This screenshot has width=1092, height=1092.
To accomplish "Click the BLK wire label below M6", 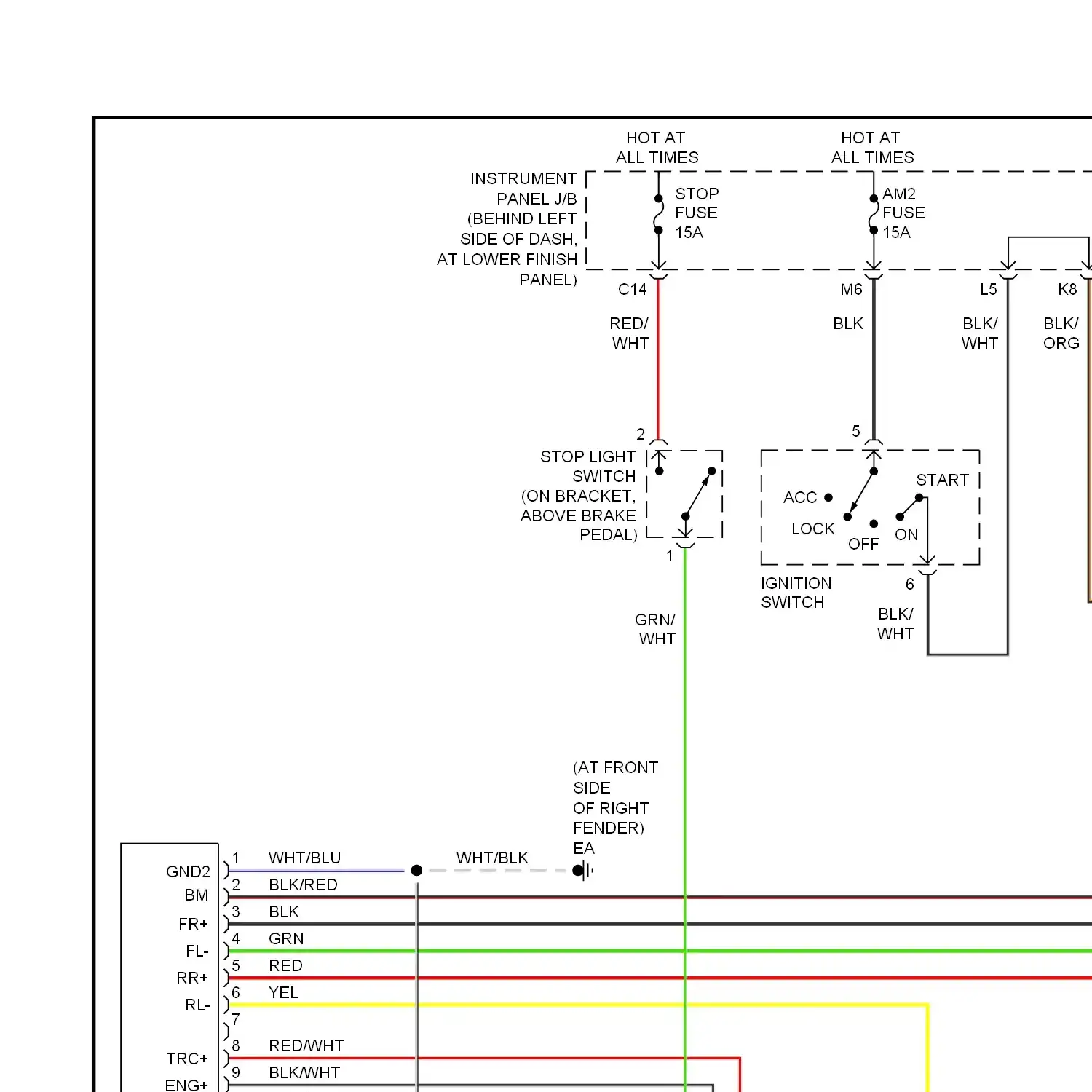I will click(x=848, y=324).
